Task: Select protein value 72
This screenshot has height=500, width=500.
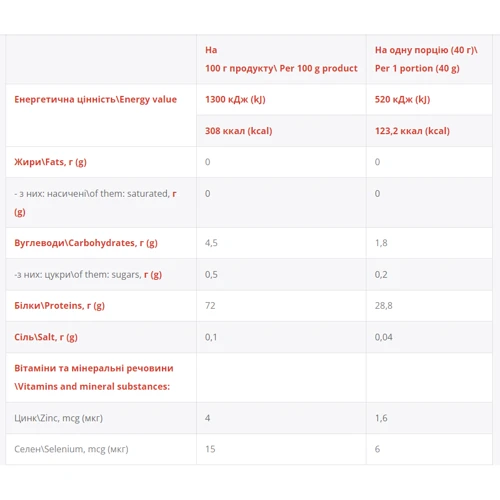Action: click(x=210, y=306)
